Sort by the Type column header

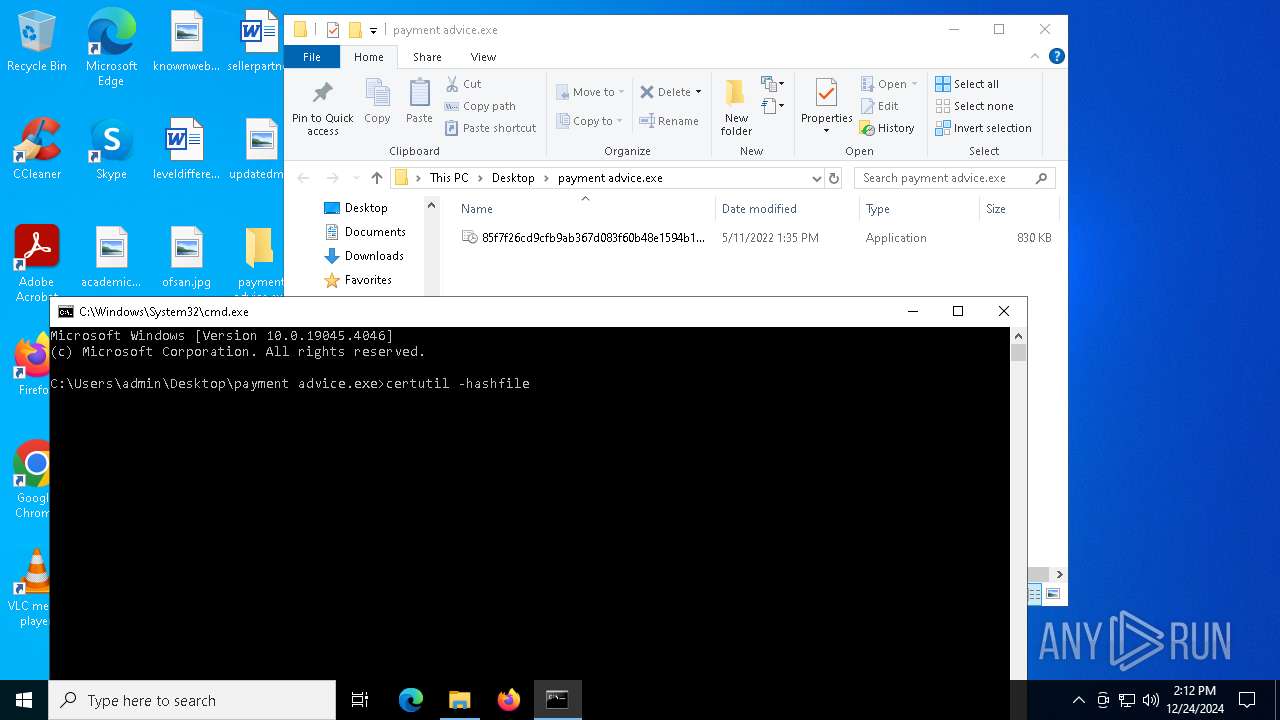(878, 209)
